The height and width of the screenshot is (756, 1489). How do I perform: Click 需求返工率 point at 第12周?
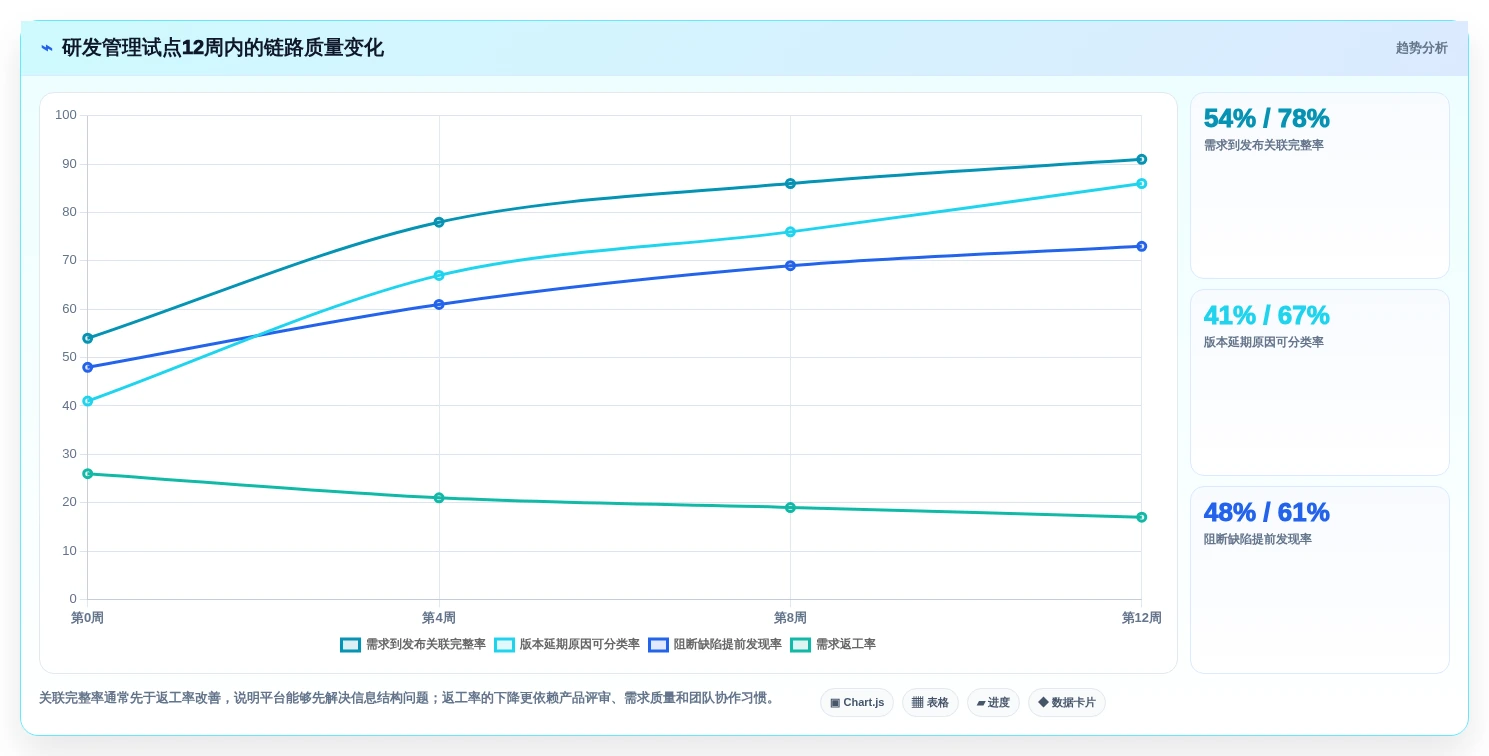(x=1141, y=517)
